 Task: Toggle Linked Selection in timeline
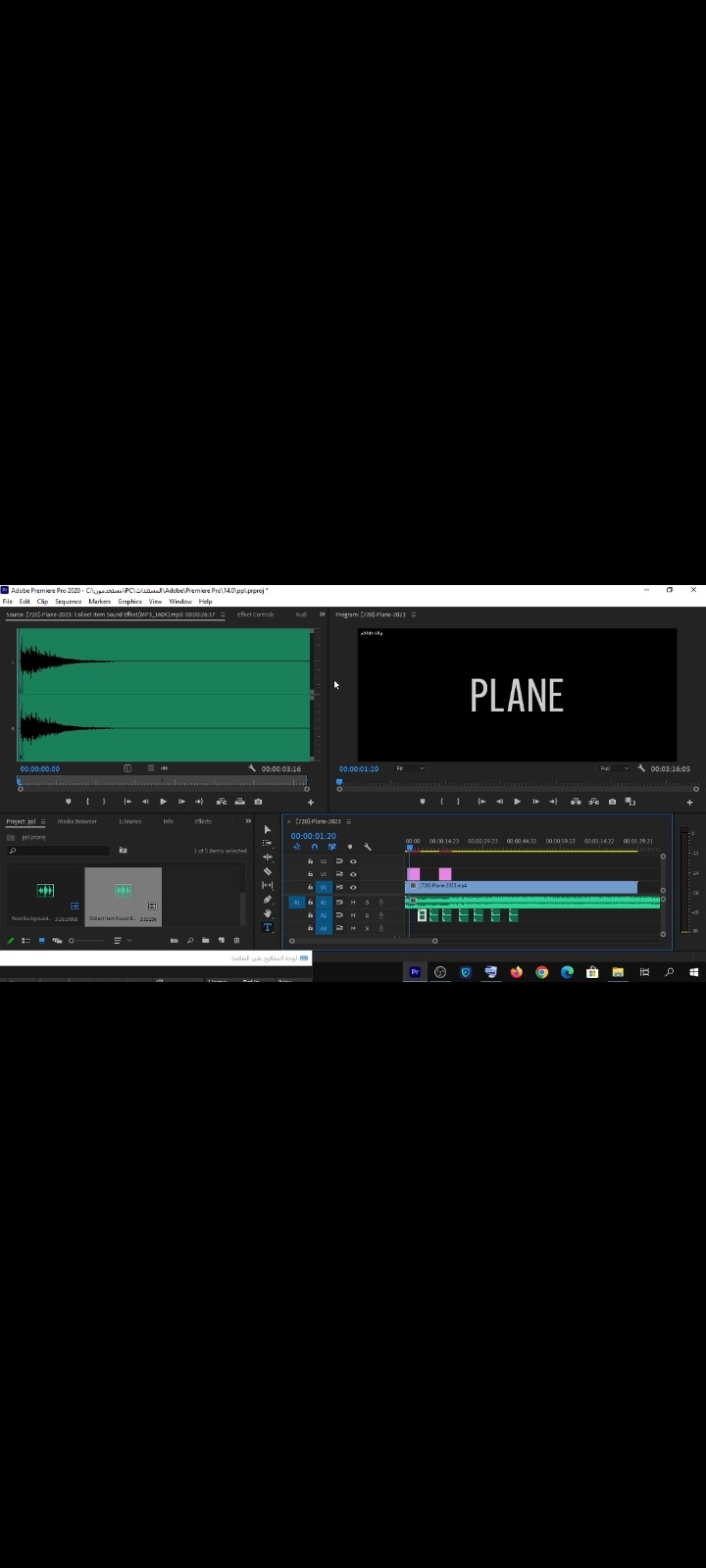pyautogui.click(x=332, y=847)
